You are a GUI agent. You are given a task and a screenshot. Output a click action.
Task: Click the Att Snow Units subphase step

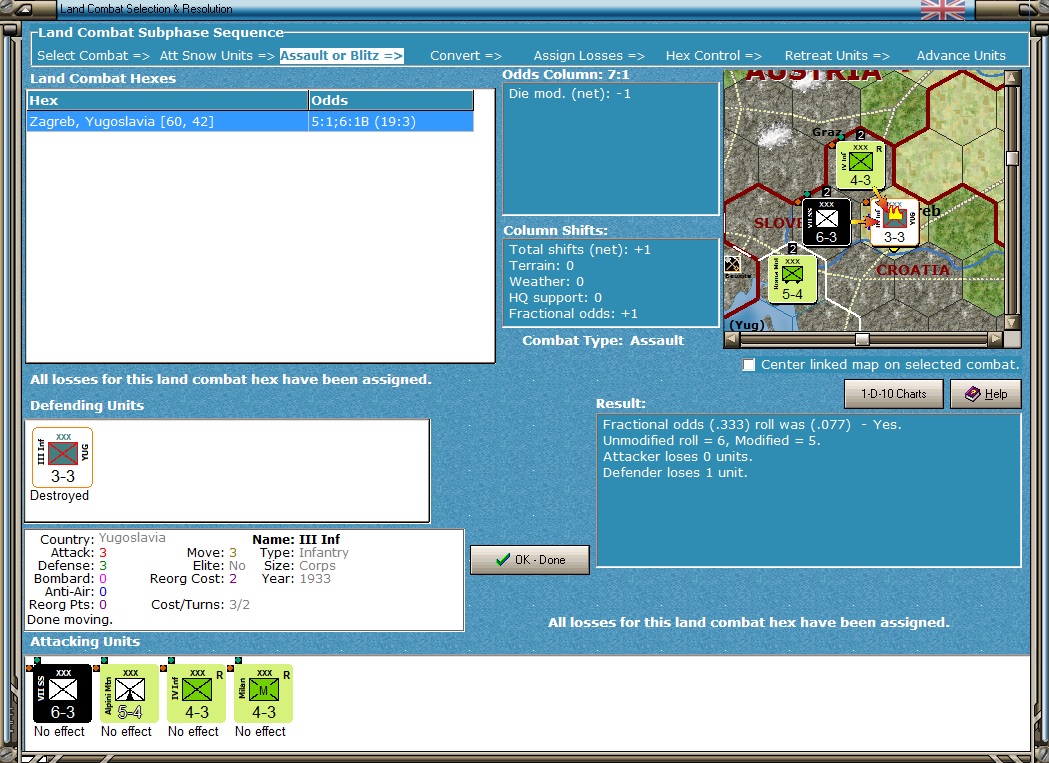click(217, 56)
